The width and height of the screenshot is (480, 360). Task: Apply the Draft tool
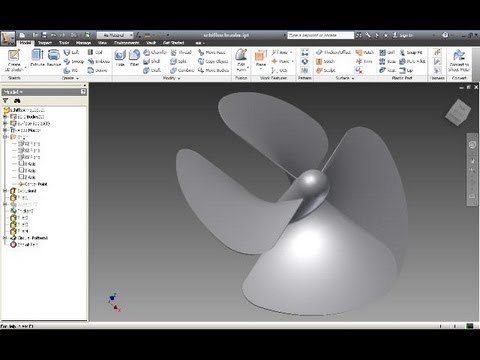(x=152, y=70)
